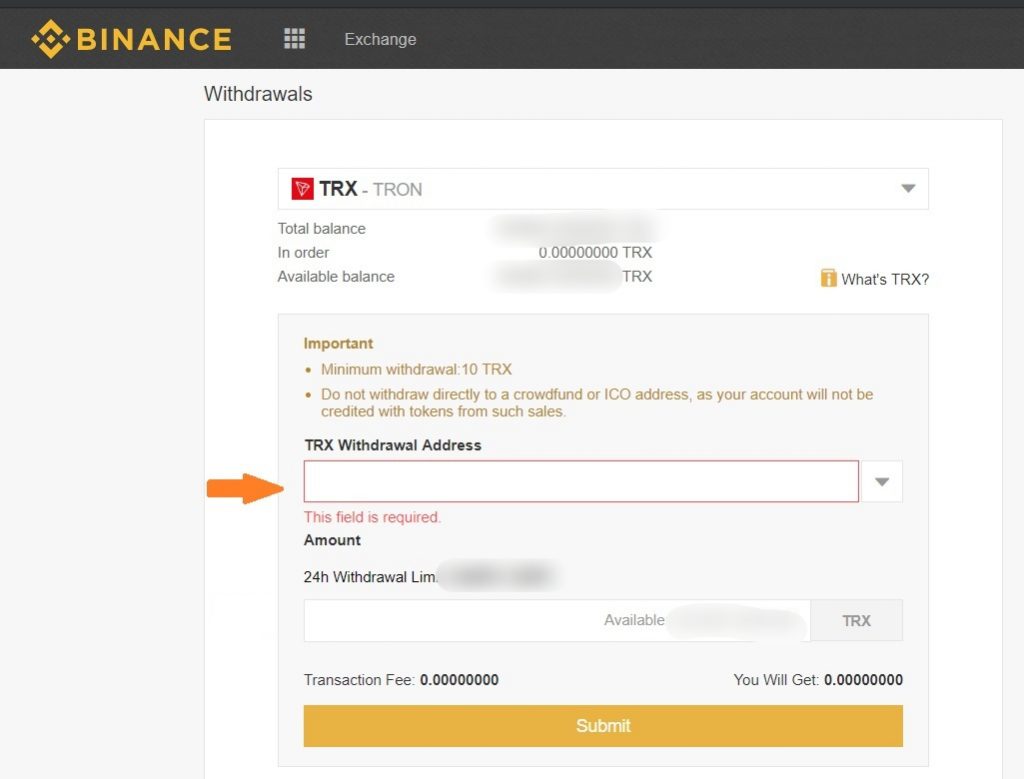Select the 'TRX Withdrawal Address' label
The width and height of the screenshot is (1024, 779).
(393, 445)
